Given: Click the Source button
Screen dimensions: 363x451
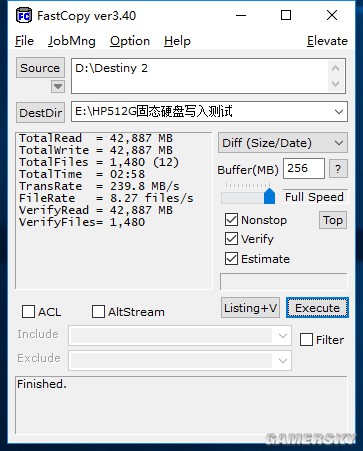Looking at the screenshot, I should click(40, 68).
